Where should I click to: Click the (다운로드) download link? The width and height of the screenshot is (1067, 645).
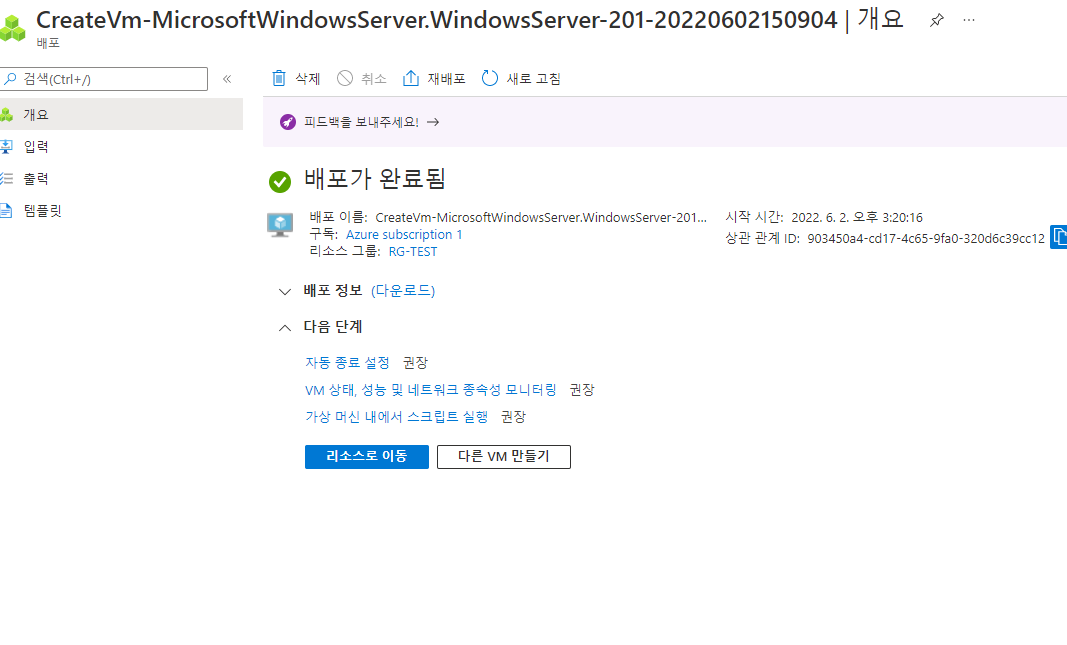point(403,291)
